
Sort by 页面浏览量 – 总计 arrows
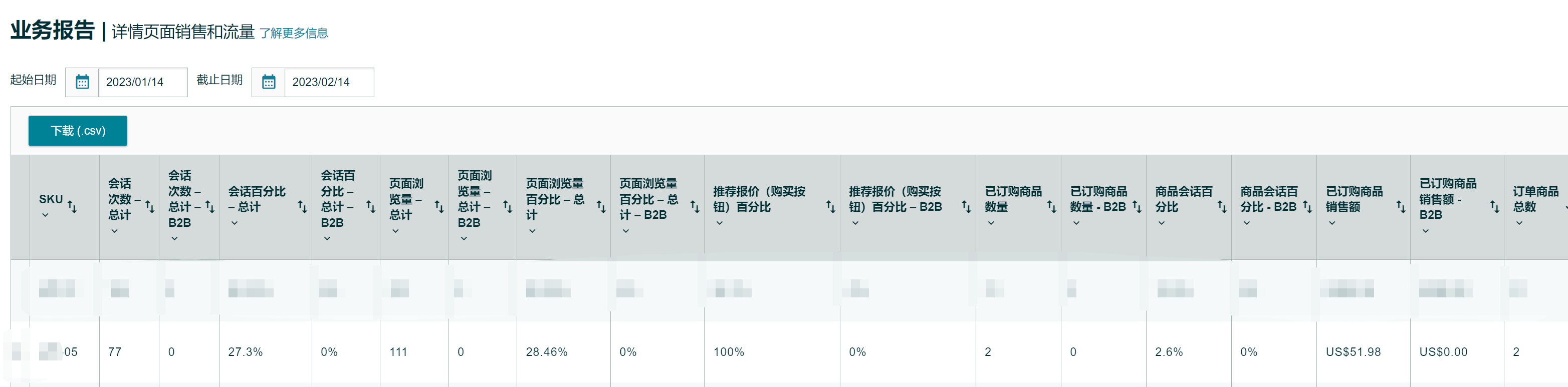pyautogui.click(x=439, y=207)
